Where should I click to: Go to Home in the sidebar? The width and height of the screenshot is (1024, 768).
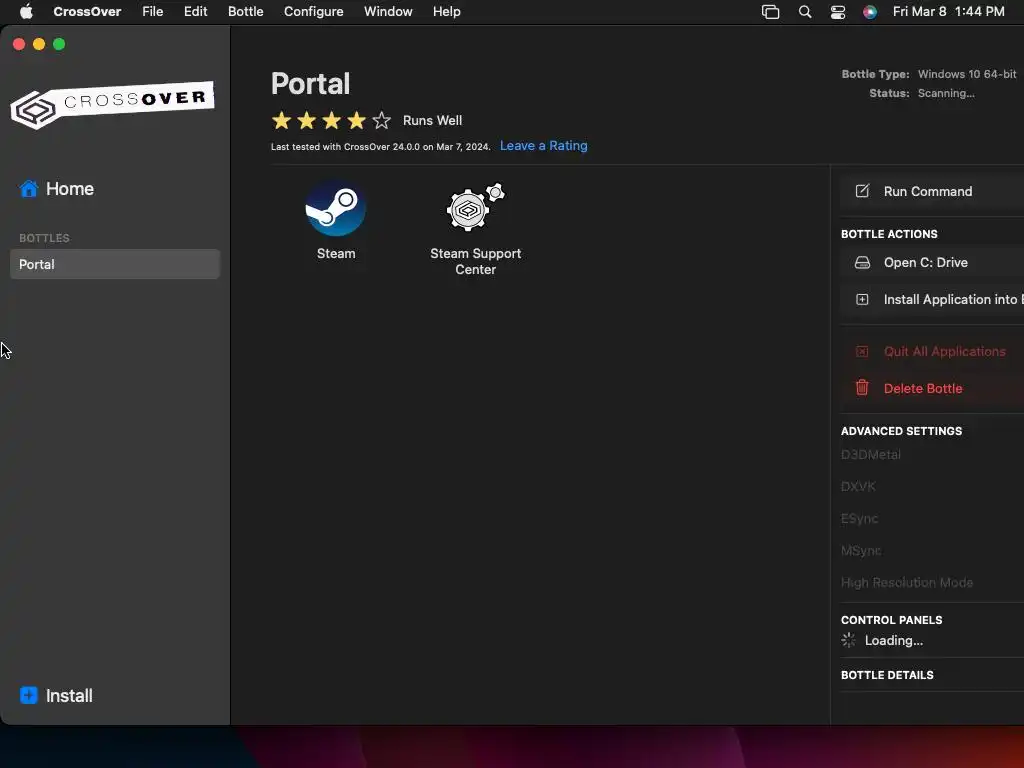(x=57, y=189)
